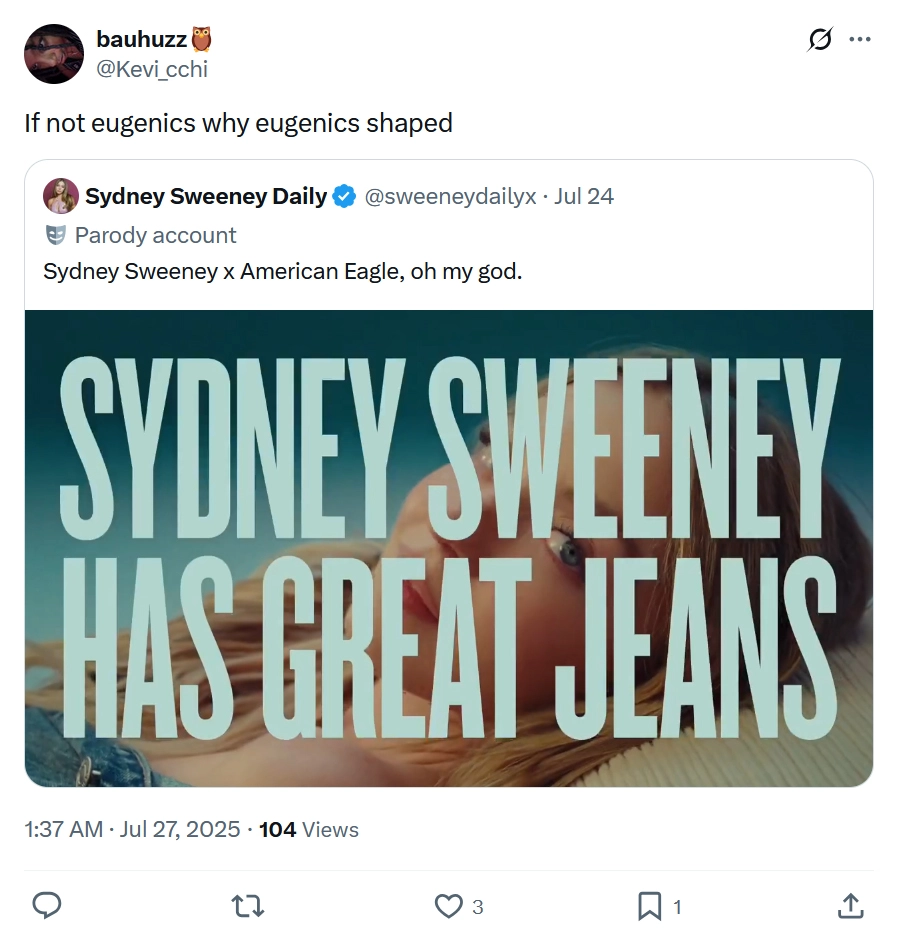Image resolution: width=898 pixels, height=941 pixels.
Task: Click the blue verified badge
Action: pos(344,196)
